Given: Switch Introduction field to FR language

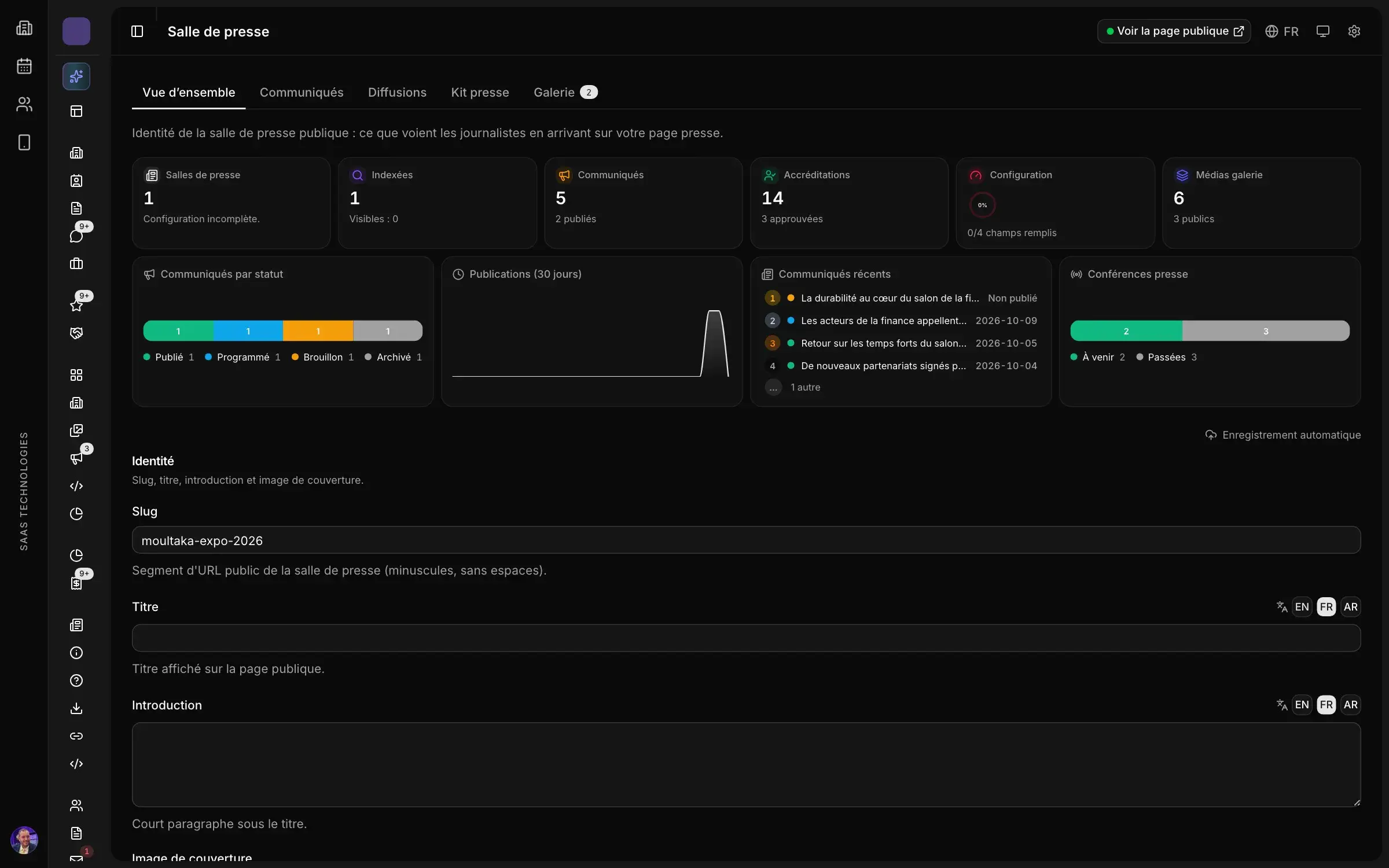Looking at the screenshot, I should [1326, 705].
